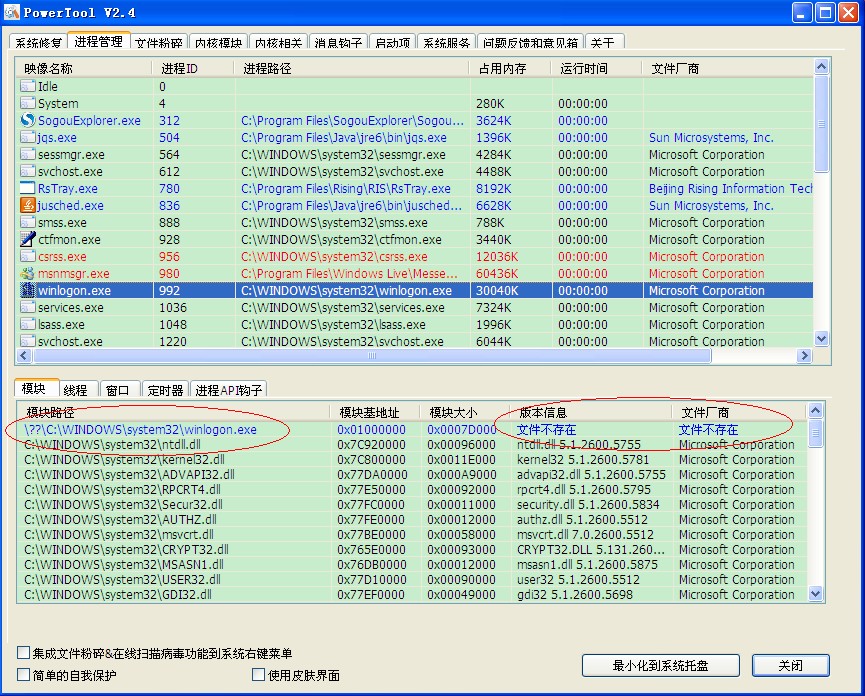This screenshot has height=696, width=865.
Task: Click the sessmgr.exe process icon
Action: coord(28,154)
